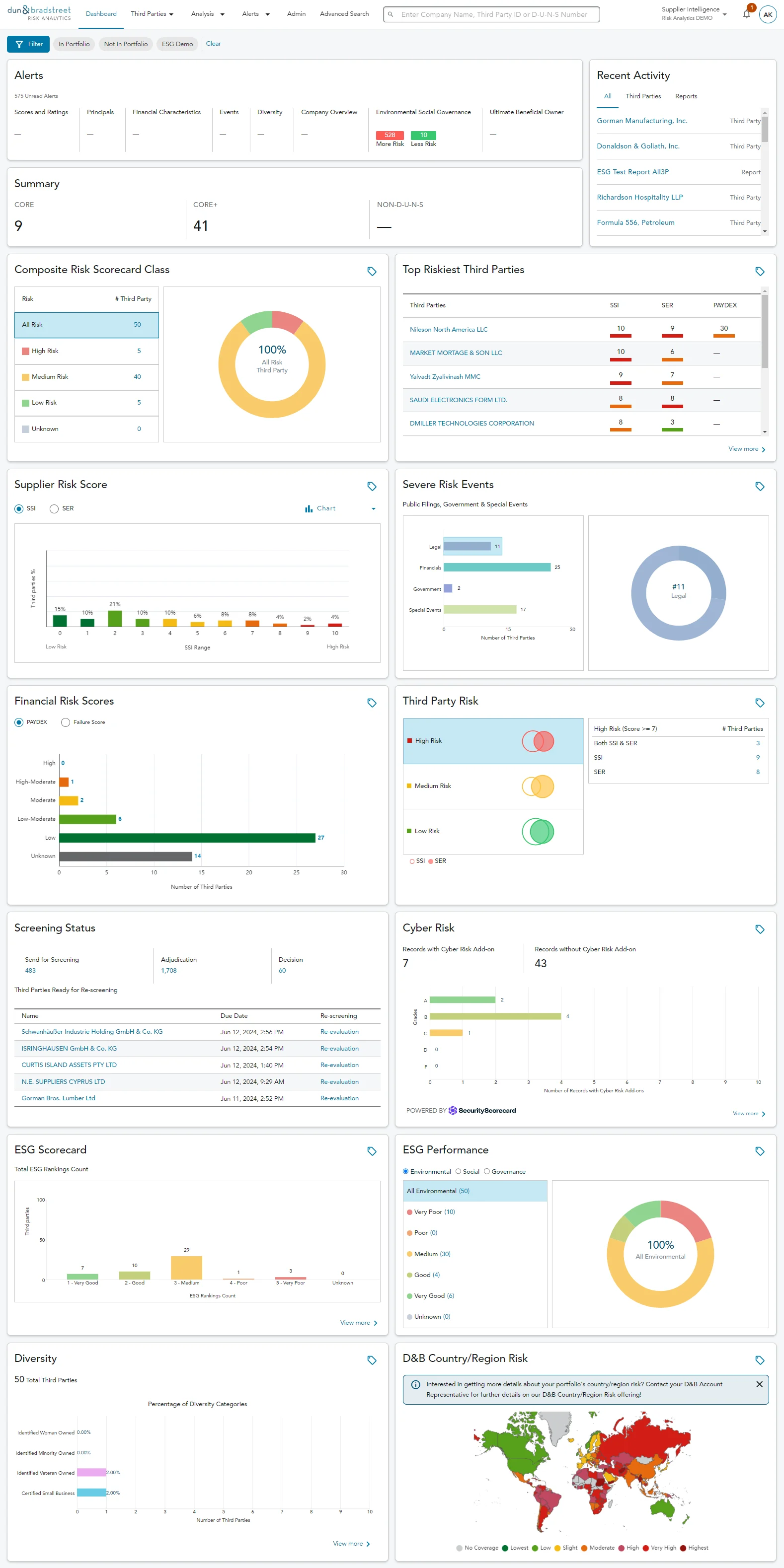Toggle the In Portfolio filter chip
This screenshot has width=784, height=1568.
tap(74, 44)
